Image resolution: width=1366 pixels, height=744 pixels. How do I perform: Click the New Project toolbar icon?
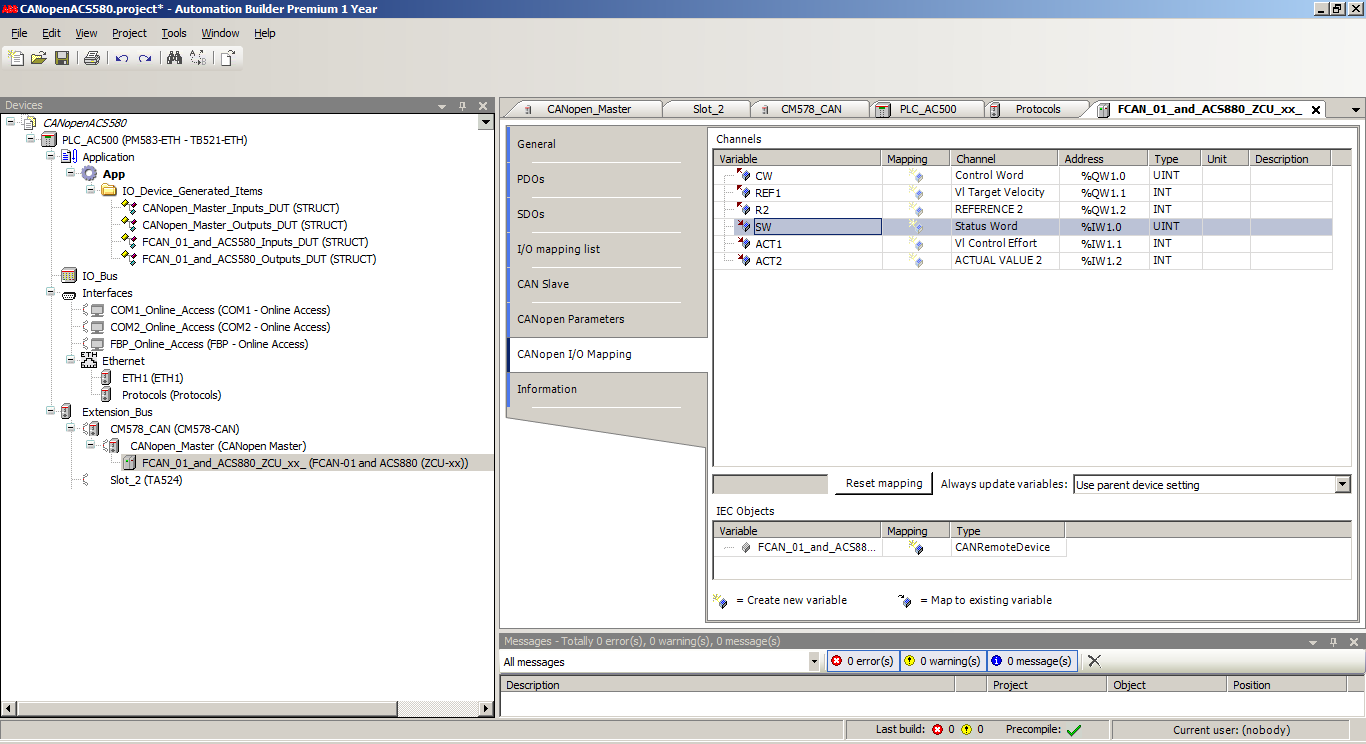pyautogui.click(x=16, y=58)
